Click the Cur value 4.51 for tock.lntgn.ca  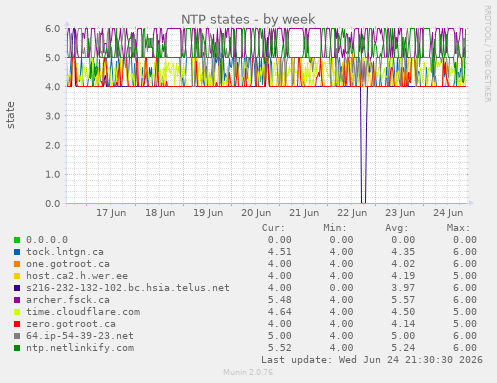click(280, 252)
